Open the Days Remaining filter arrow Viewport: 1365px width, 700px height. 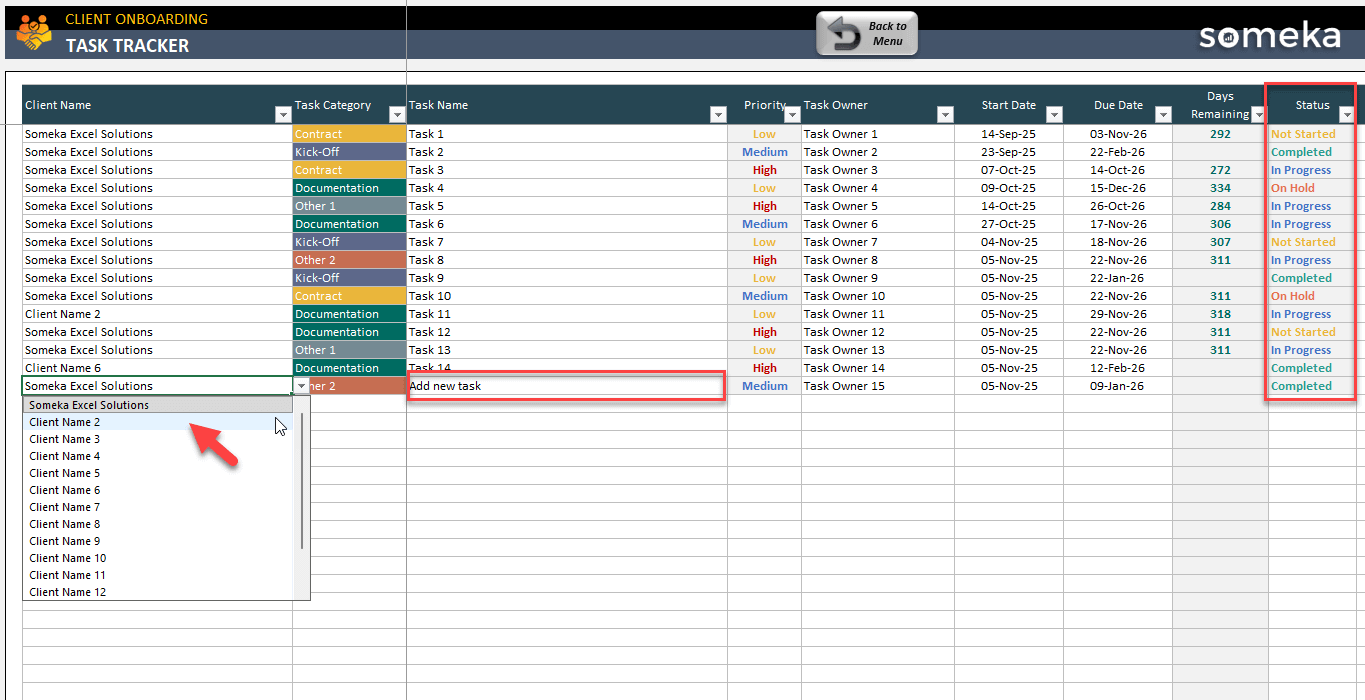pyautogui.click(x=1259, y=115)
